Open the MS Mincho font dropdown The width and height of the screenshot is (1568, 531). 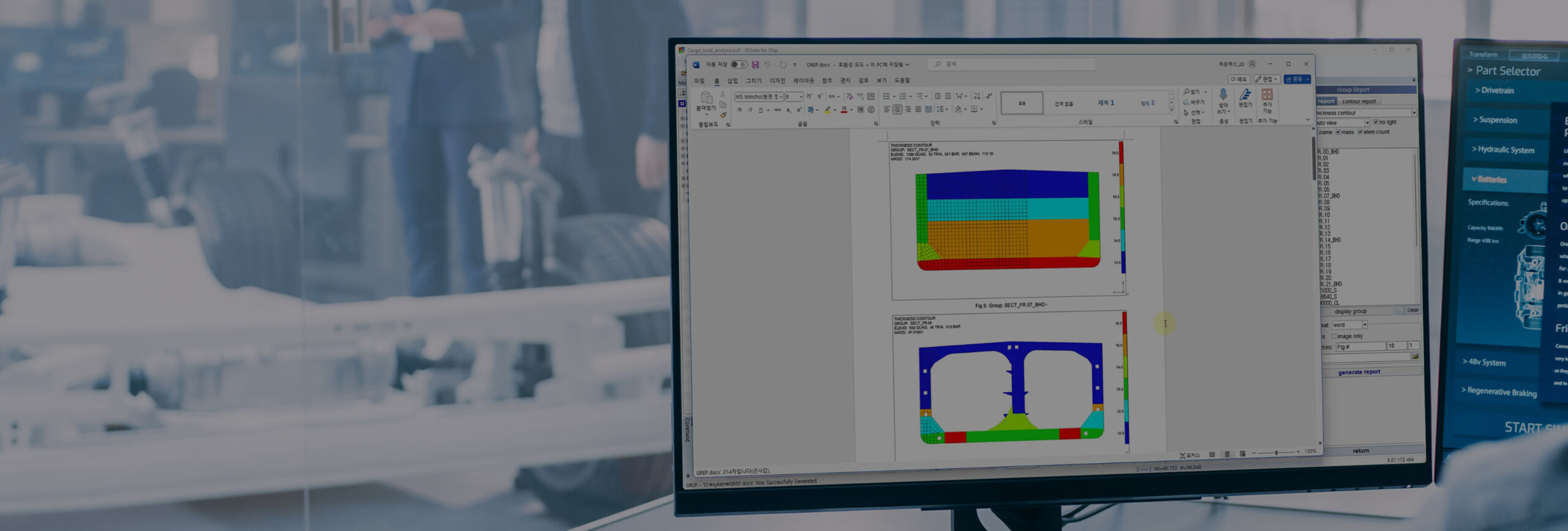tap(780, 97)
